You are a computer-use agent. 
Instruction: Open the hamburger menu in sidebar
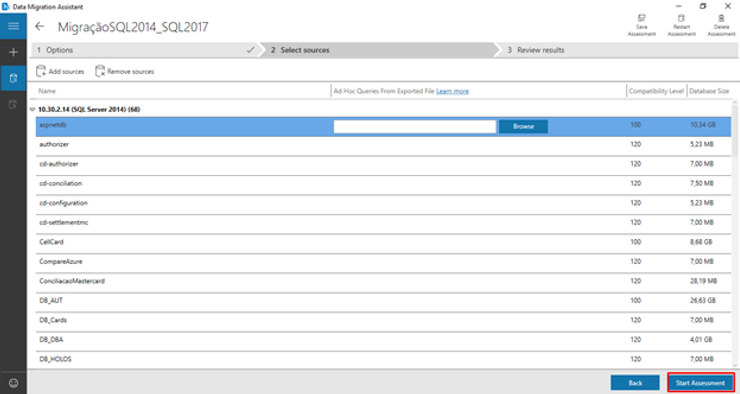point(13,26)
